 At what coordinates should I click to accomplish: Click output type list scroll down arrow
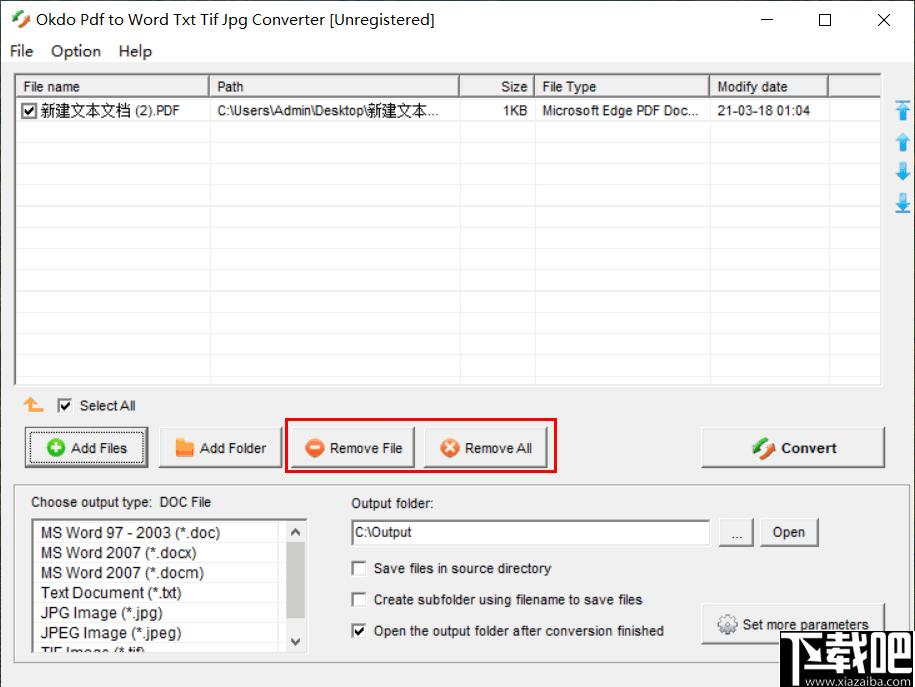pyautogui.click(x=295, y=641)
